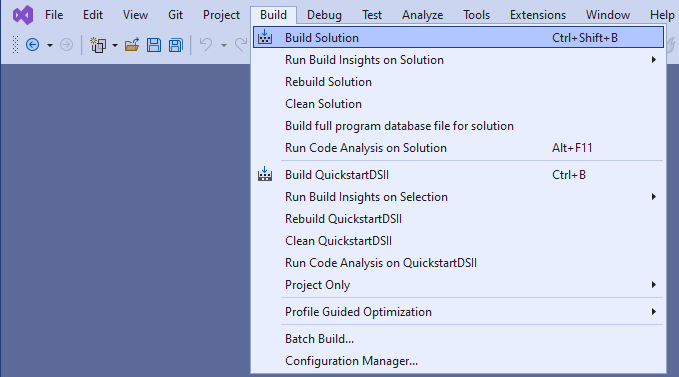Choose Build full program database file for solution
Image resolution: width=679 pixels, height=377 pixels.
(458, 126)
